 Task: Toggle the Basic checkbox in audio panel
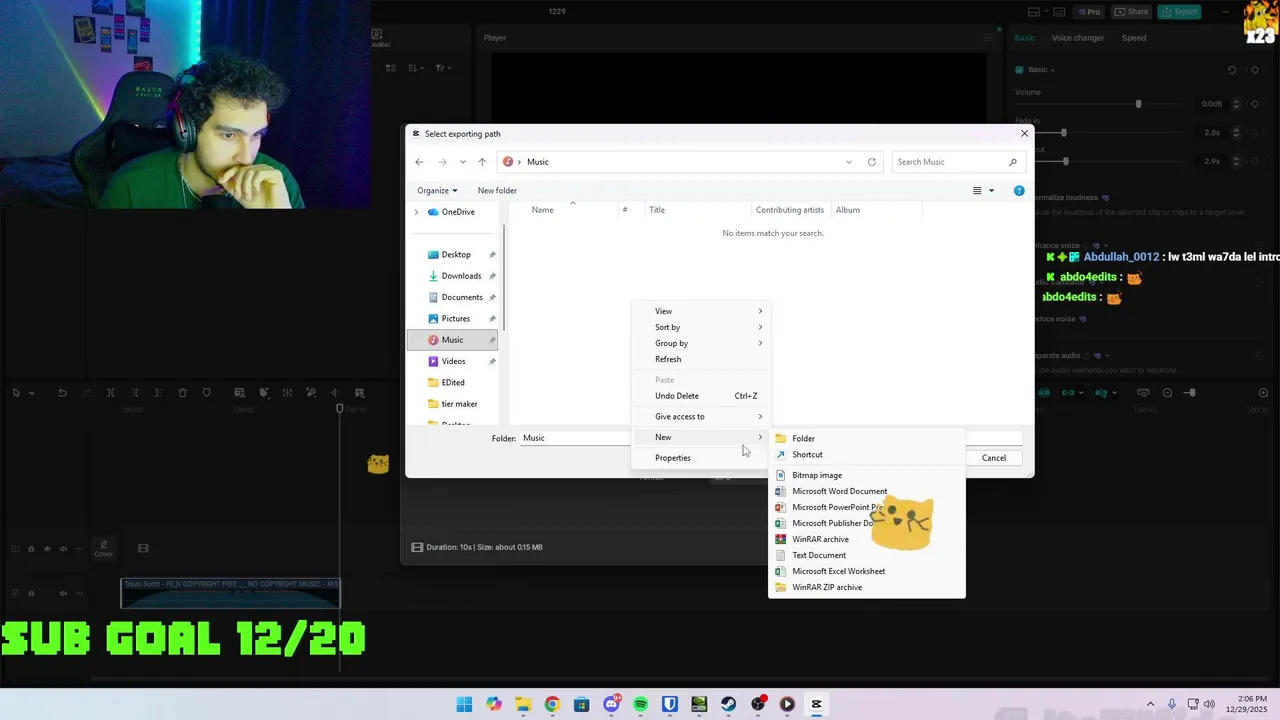[1019, 70]
